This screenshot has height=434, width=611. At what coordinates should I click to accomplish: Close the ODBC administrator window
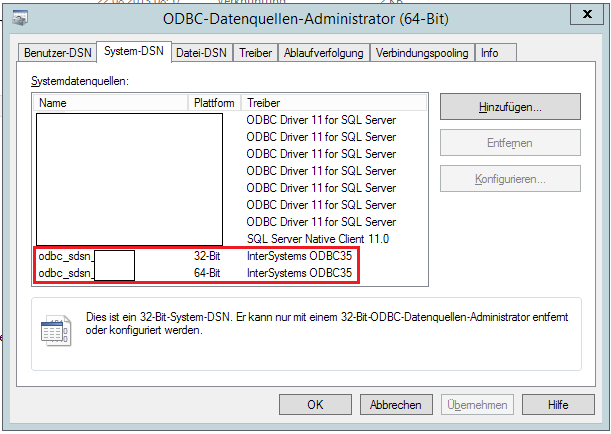[x=587, y=14]
